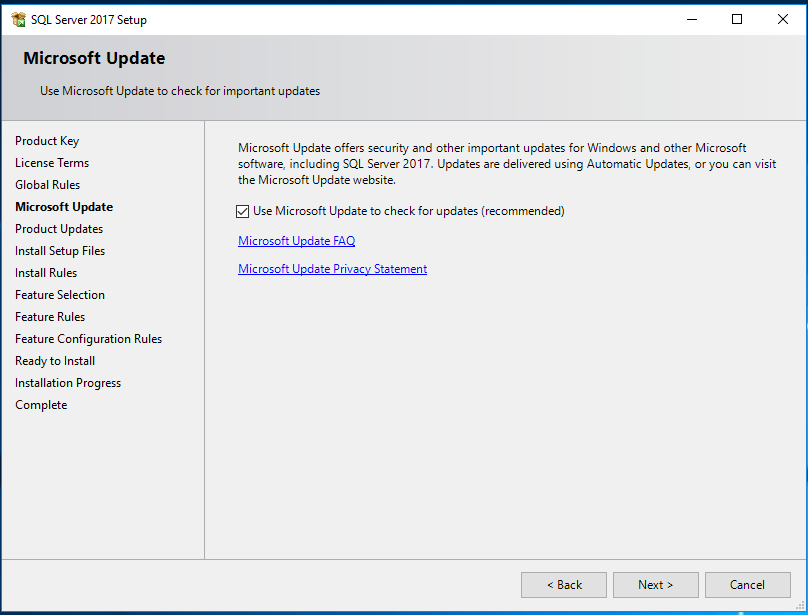808x615 pixels.
Task: Select the Microsoft Update step in sidebar
Action: (64, 207)
